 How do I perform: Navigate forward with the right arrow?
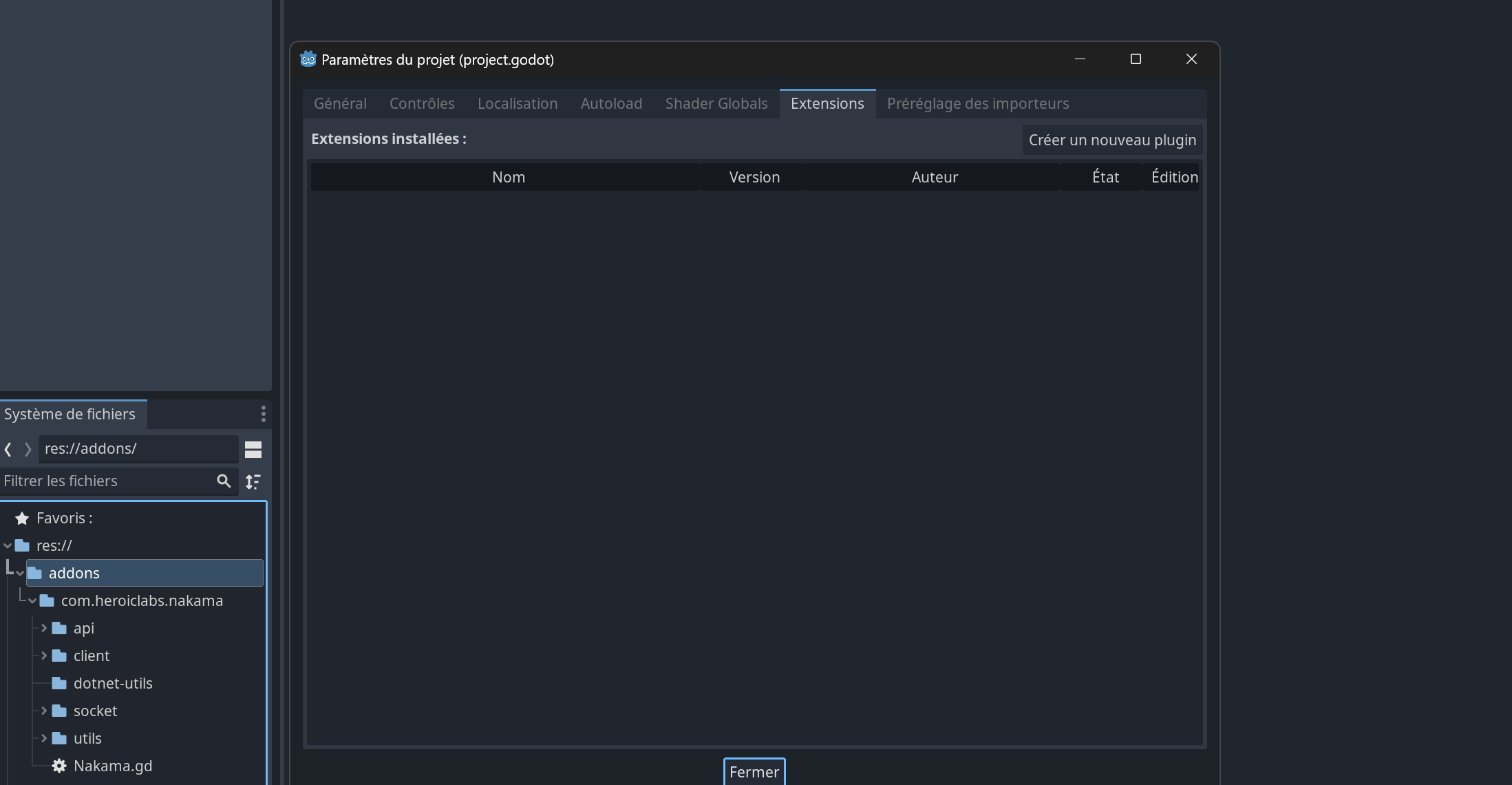(x=28, y=449)
